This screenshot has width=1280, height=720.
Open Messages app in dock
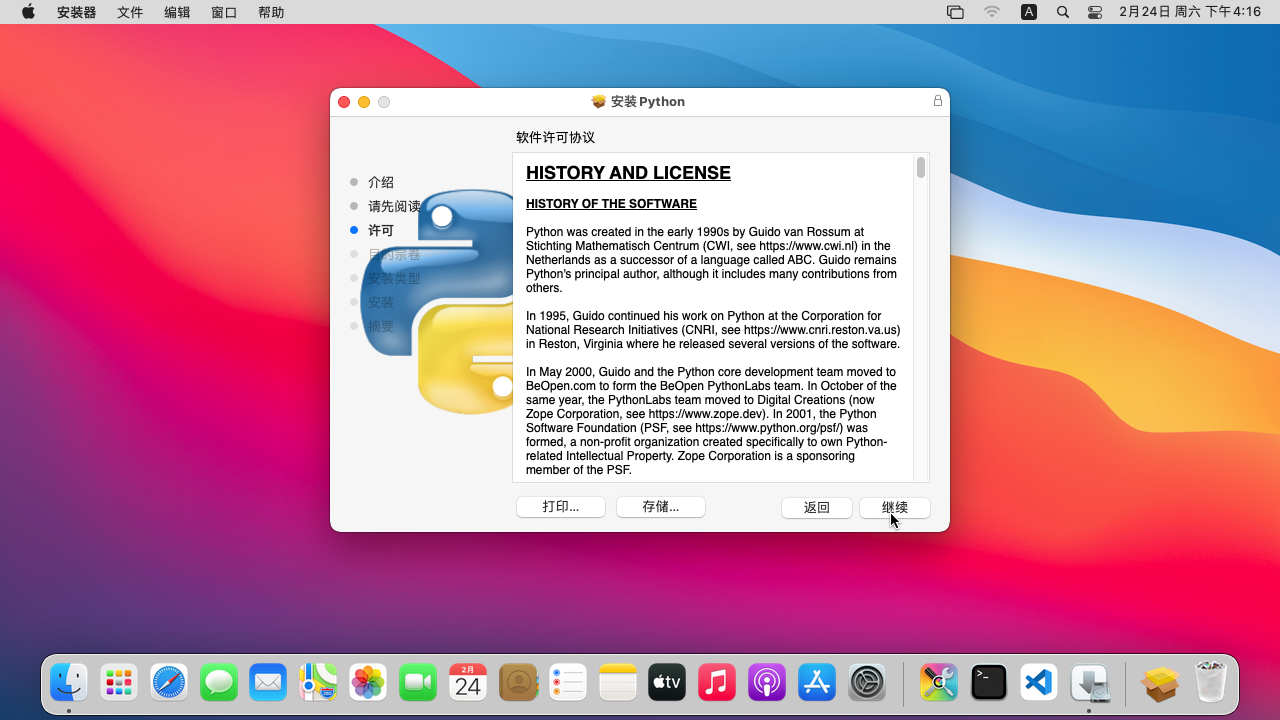coord(219,683)
